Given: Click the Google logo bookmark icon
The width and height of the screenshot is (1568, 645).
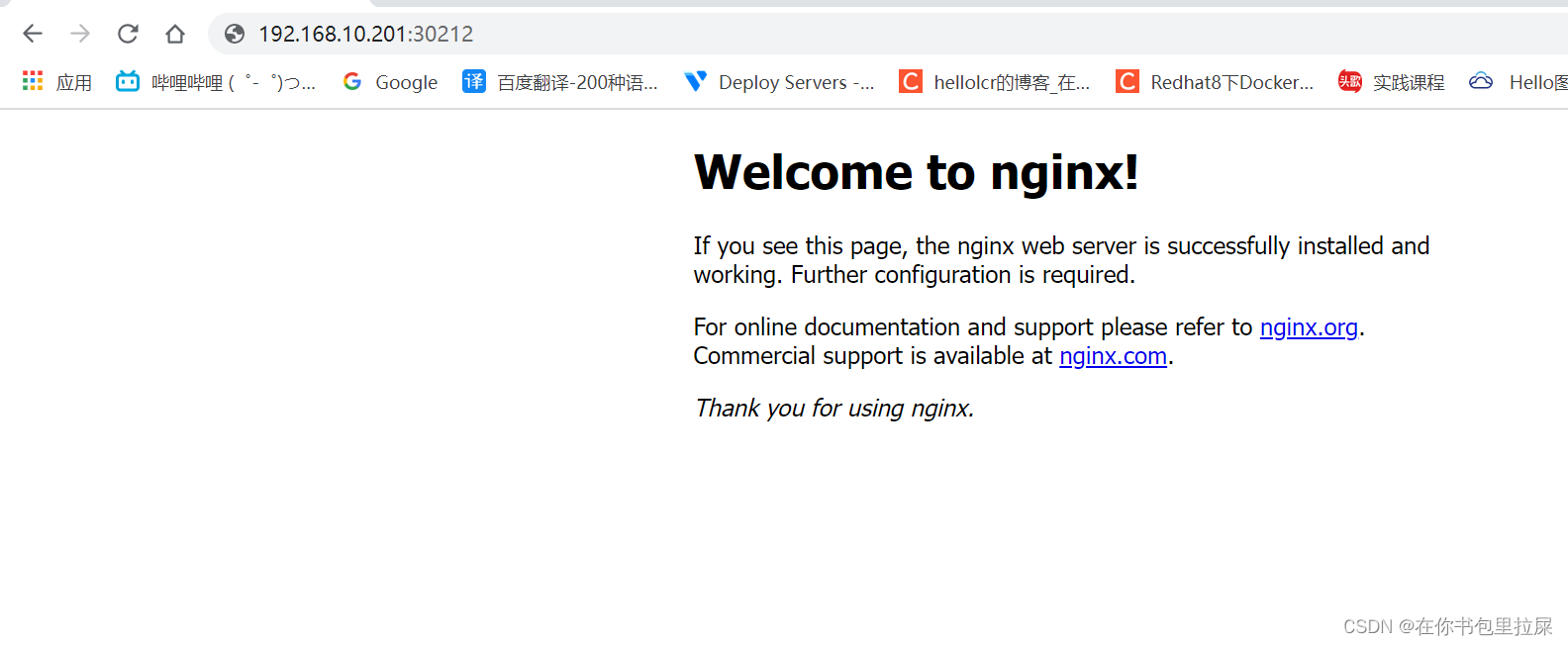Looking at the screenshot, I should 352,81.
